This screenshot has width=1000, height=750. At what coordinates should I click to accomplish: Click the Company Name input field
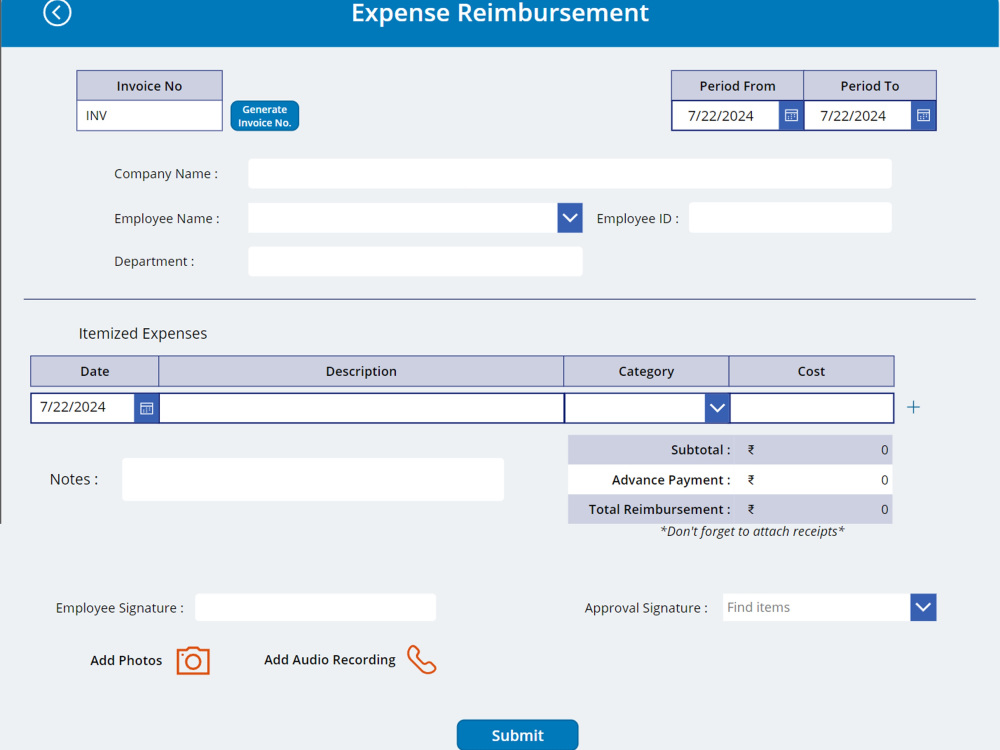tap(570, 173)
